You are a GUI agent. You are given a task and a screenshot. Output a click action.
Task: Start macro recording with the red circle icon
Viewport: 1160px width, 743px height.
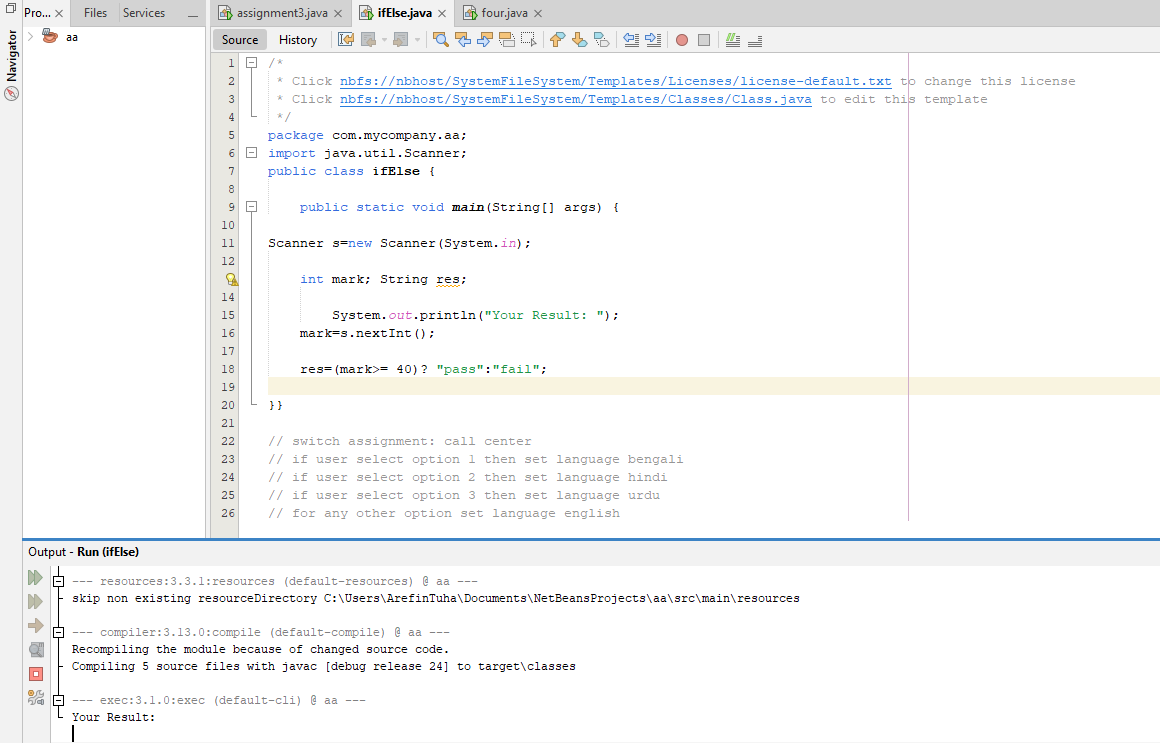[682, 39]
